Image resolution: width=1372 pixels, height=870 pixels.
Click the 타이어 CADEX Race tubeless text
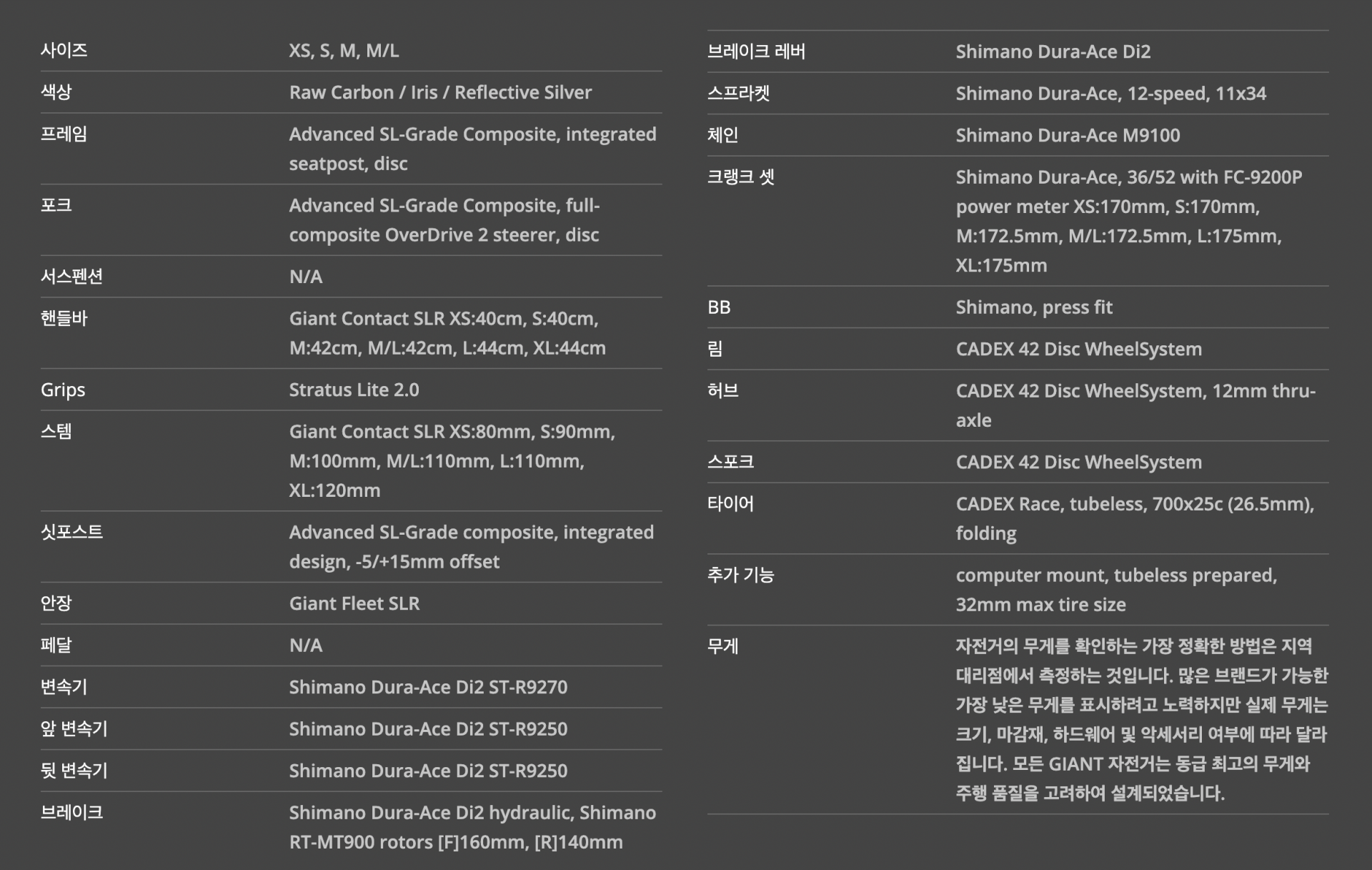point(1135,518)
